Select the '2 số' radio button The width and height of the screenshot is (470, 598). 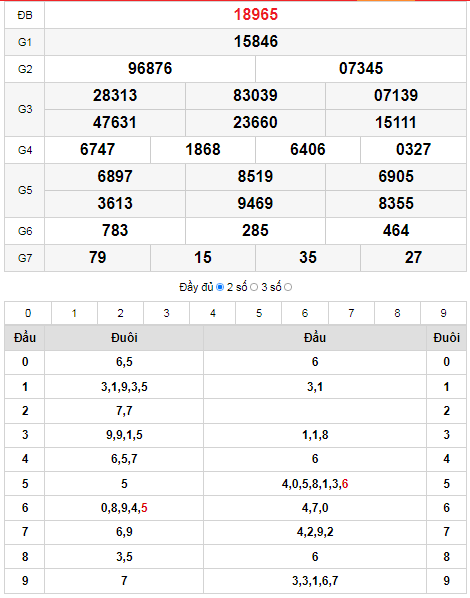[254, 287]
